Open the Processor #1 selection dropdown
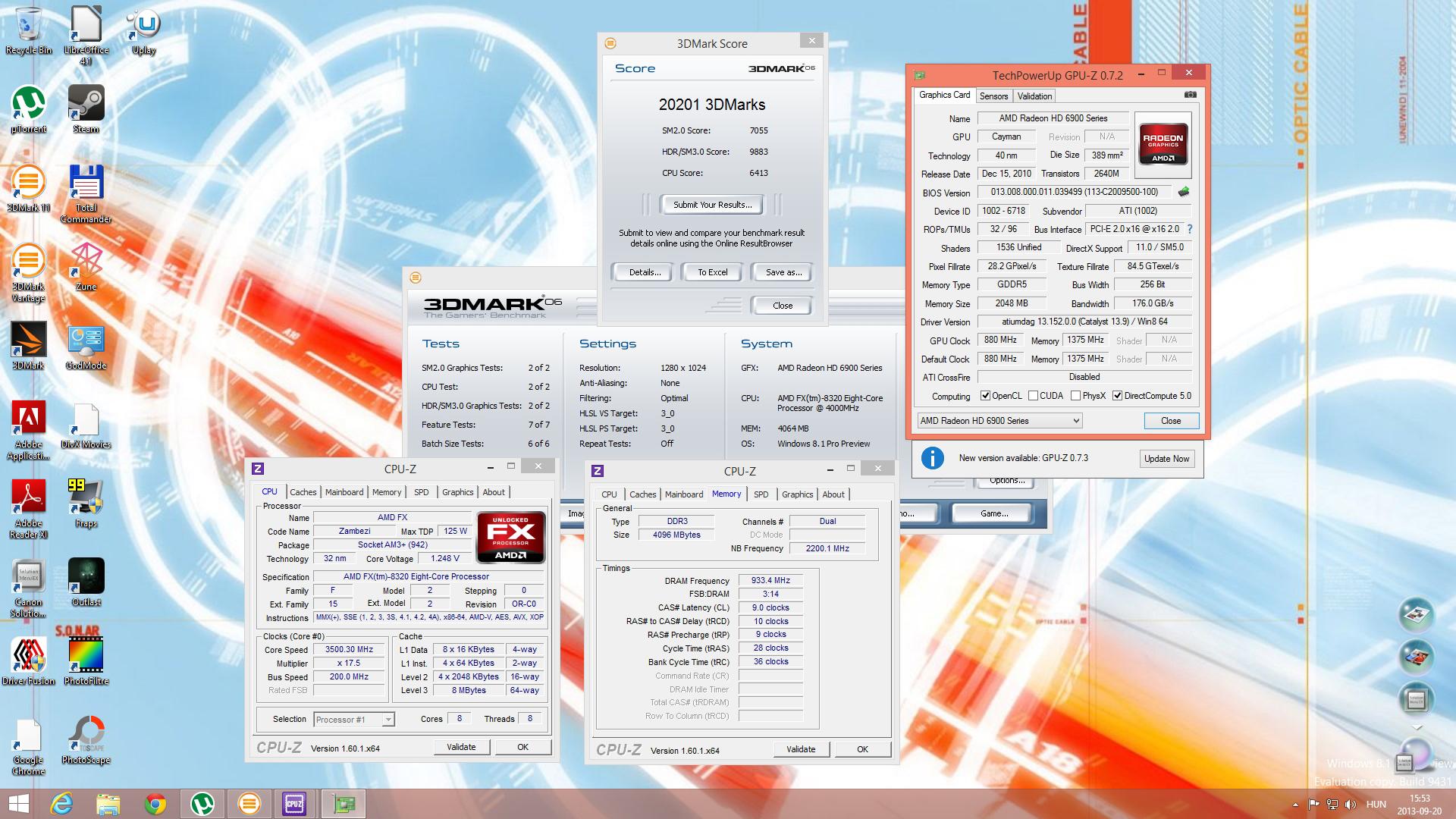 click(354, 719)
